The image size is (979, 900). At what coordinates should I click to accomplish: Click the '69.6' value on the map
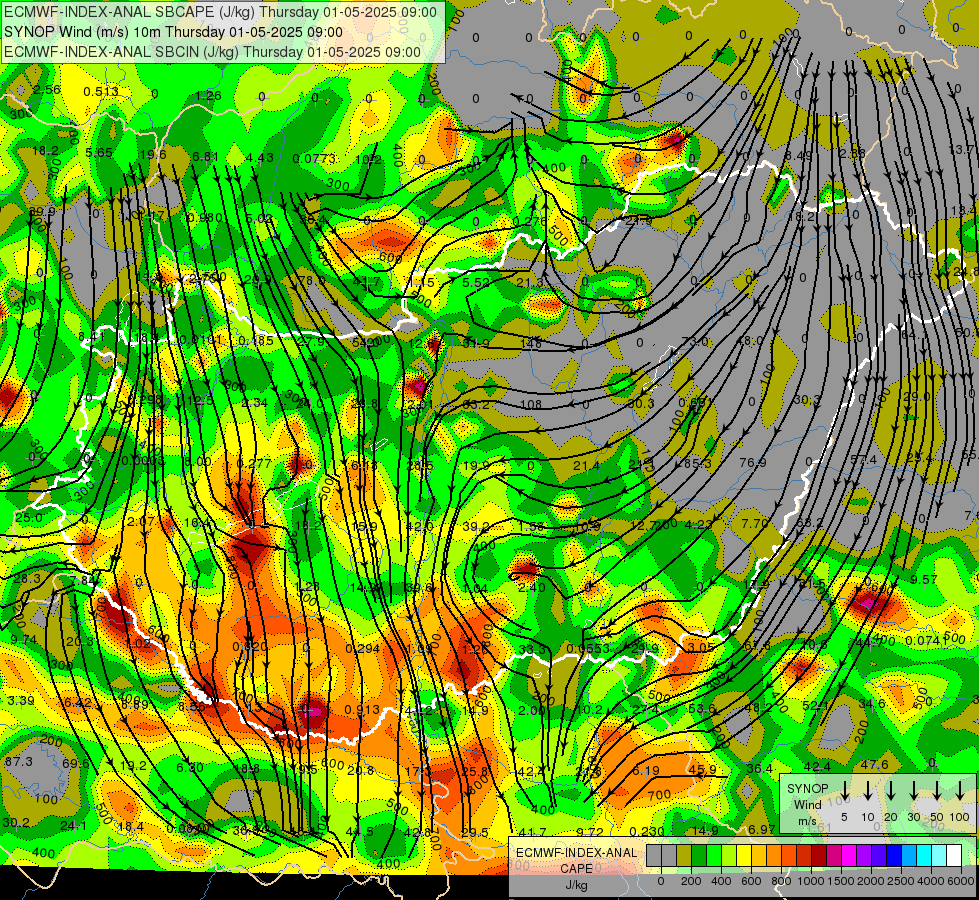76,764
